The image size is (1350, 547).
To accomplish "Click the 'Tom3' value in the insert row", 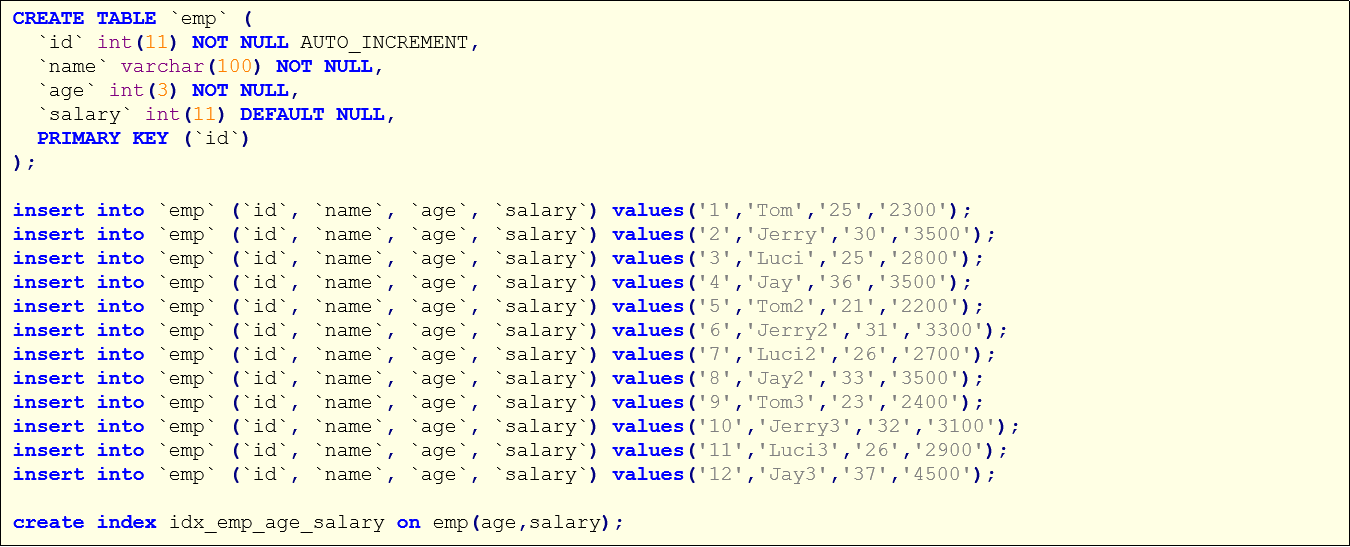I will pos(780,402).
